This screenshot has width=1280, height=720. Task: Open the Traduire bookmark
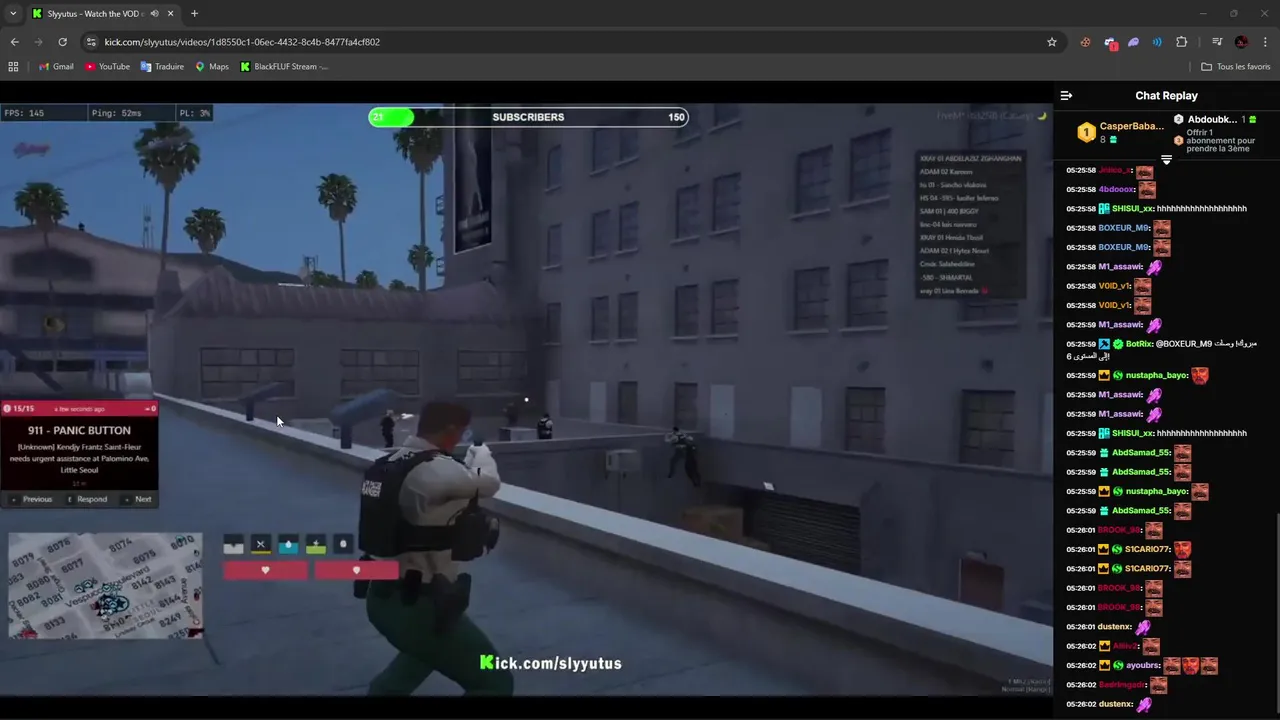tap(162, 66)
